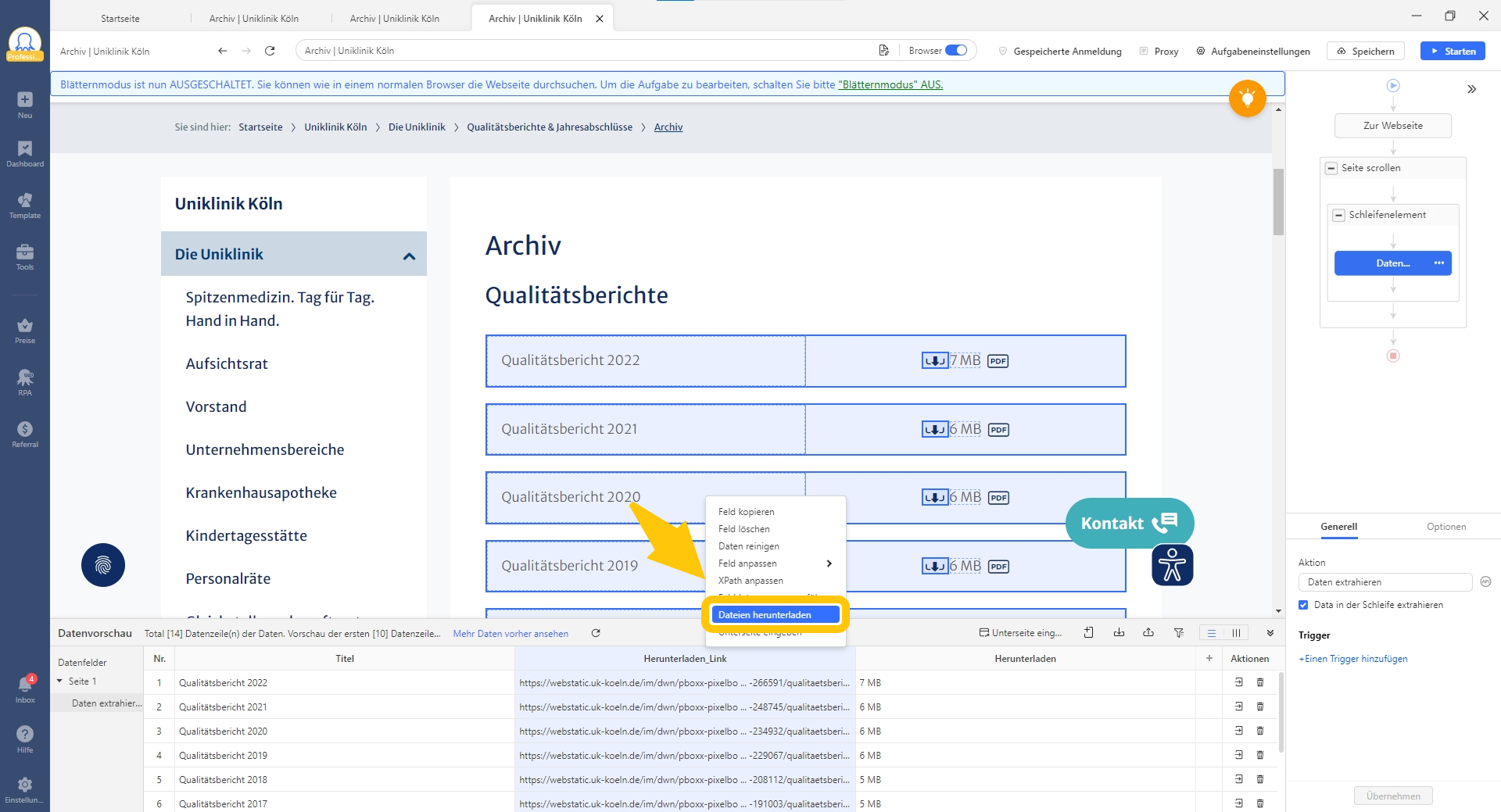1501x812 pixels.
Task: Open the RPA section in the sidebar
Action: click(25, 382)
